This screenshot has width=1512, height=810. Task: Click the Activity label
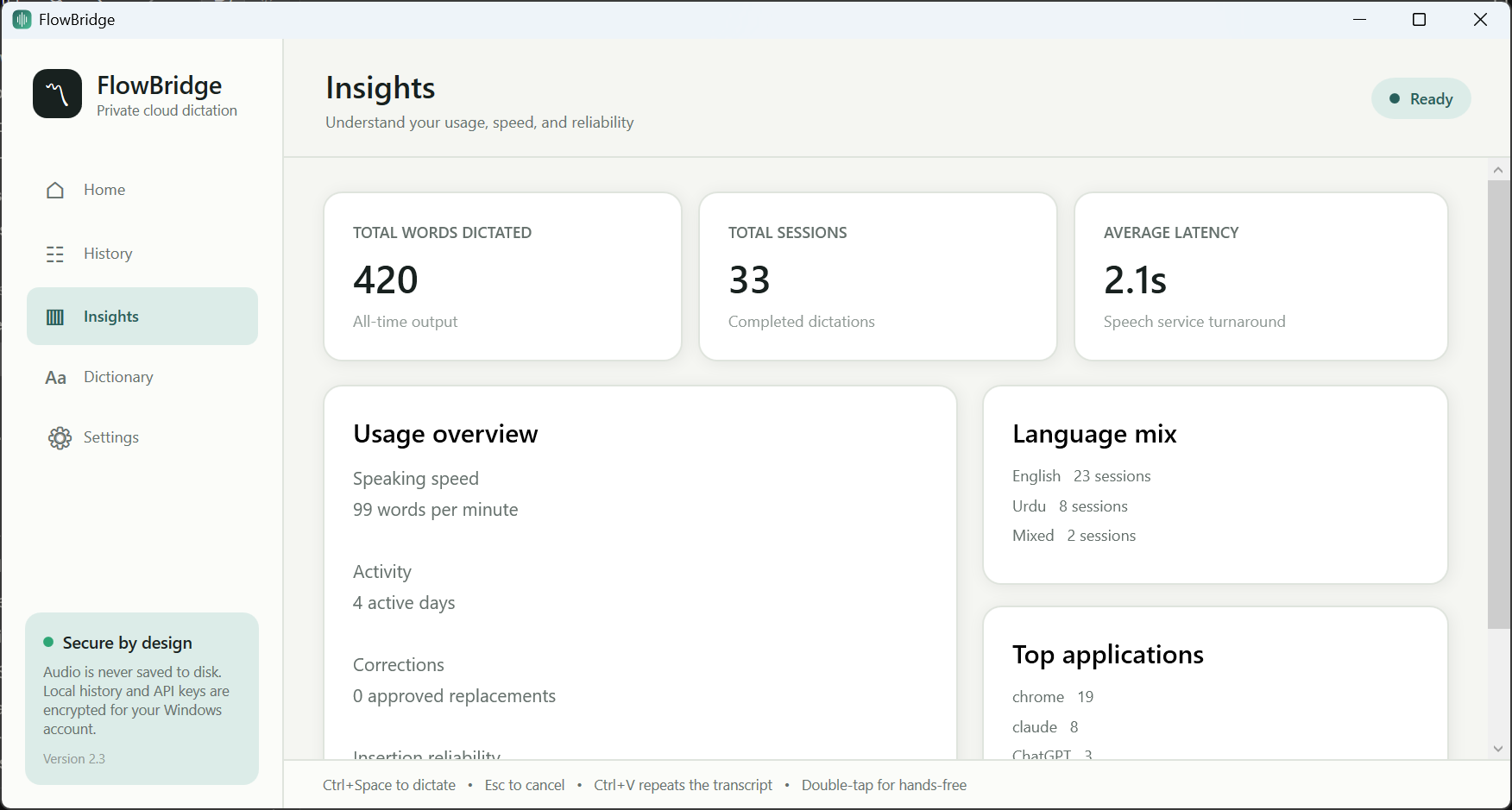pos(382,572)
